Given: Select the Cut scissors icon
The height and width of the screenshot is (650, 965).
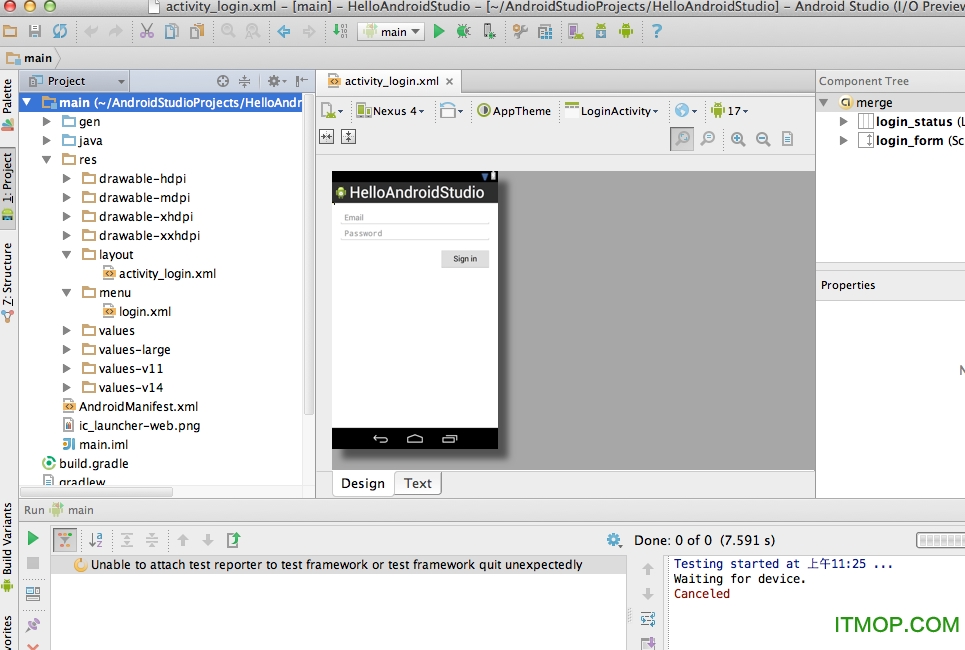Looking at the screenshot, I should [147, 31].
